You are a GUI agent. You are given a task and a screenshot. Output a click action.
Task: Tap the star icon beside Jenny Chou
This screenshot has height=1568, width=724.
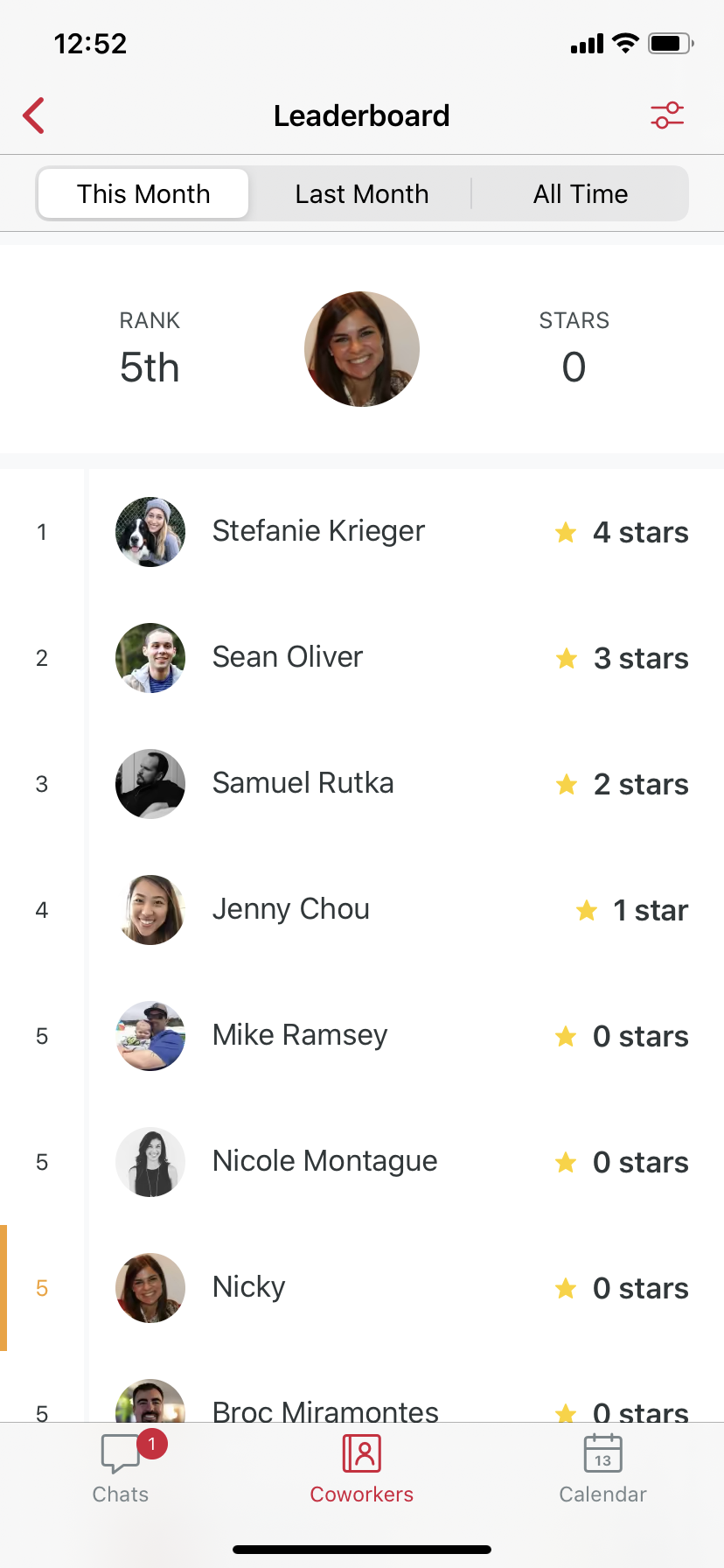point(586,910)
